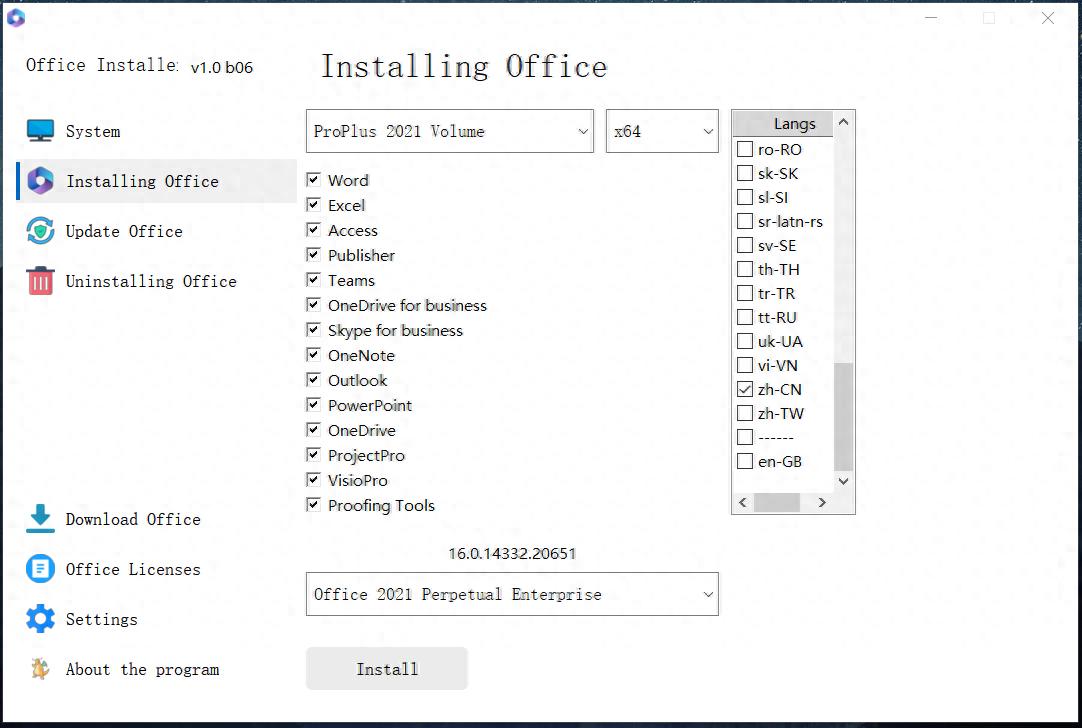The width and height of the screenshot is (1082, 728).
Task: Click the Office Licenses document icon
Action: pyautogui.click(x=40, y=569)
